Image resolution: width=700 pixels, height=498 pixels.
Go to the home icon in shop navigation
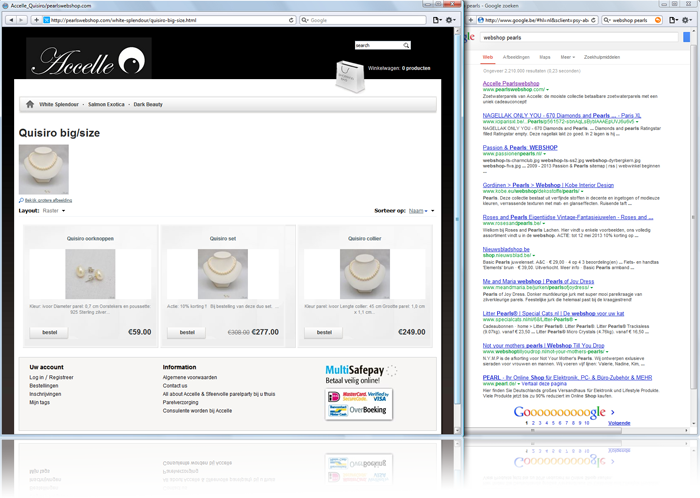point(30,104)
